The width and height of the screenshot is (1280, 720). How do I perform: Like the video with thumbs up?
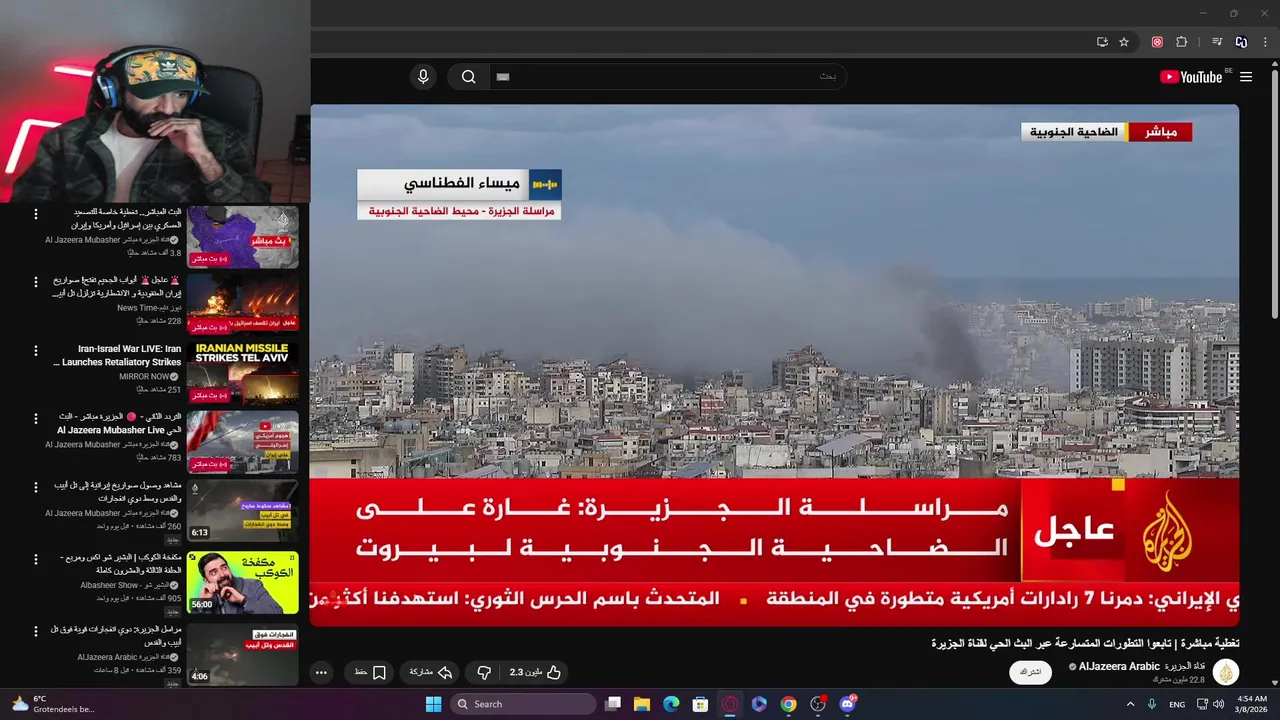537,673
